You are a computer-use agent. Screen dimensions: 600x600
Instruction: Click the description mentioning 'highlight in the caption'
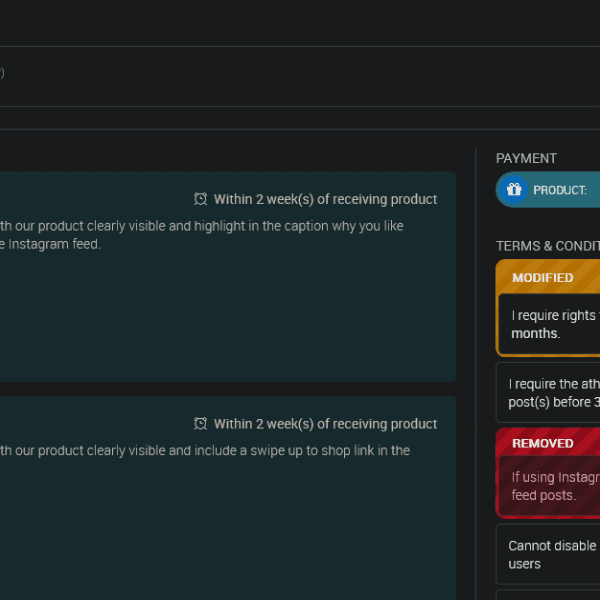click(x=200, y=226)
